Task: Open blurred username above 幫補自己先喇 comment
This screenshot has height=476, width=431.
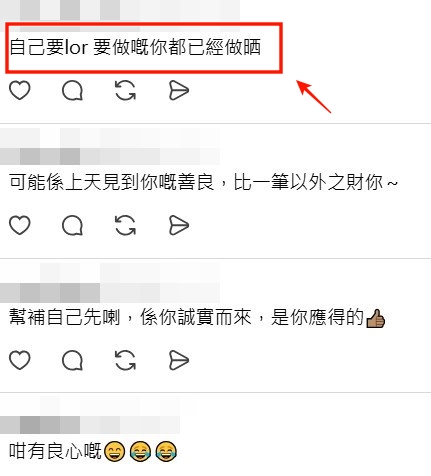Action: click(110, 283)
